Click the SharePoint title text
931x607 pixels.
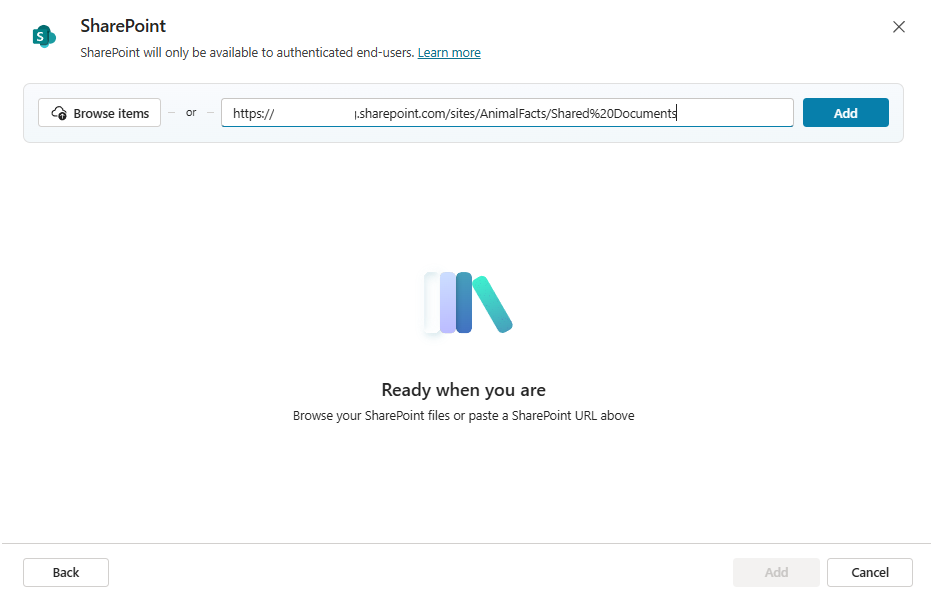[123, 26]
